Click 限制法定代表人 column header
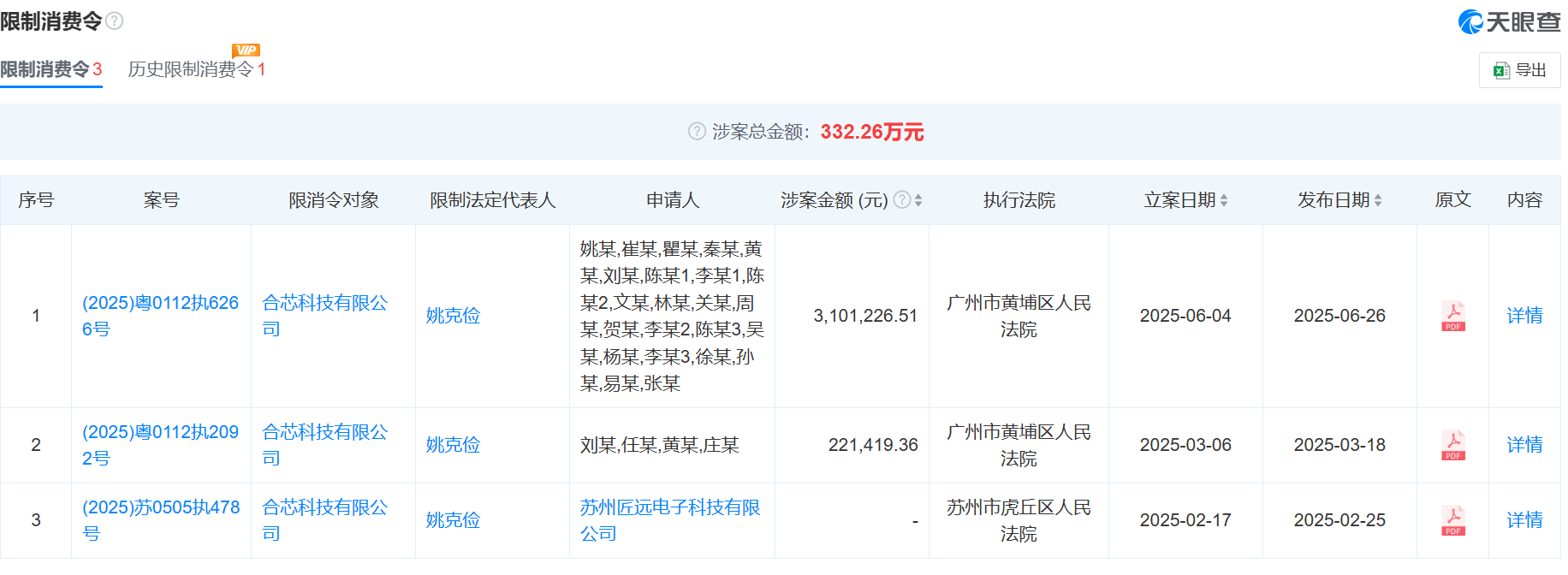Screen dimensions: 1568x575 point(493,200)
